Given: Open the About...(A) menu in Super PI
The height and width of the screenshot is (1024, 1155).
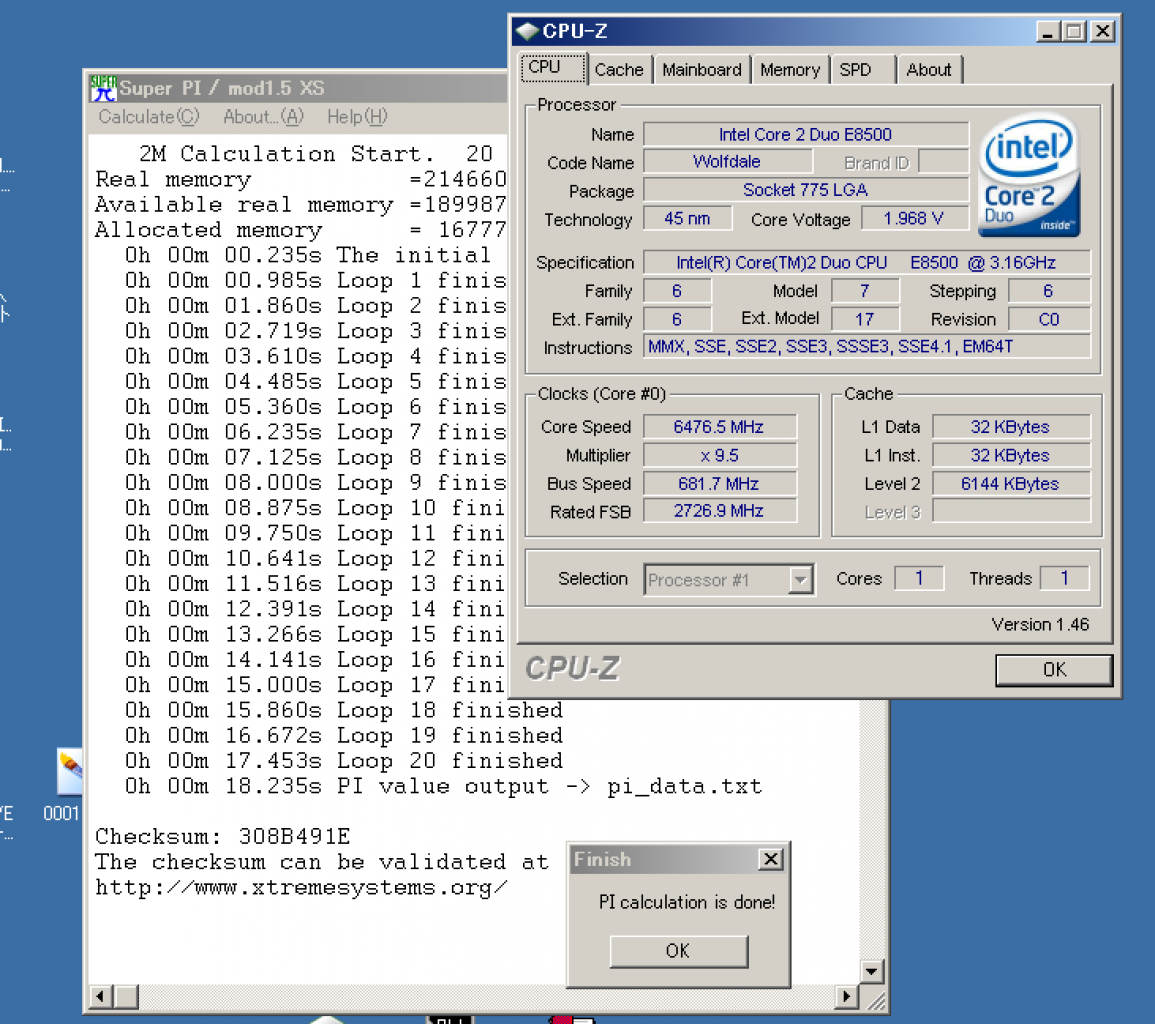Looking at the screenshot, I should click(x=263, y=117).
